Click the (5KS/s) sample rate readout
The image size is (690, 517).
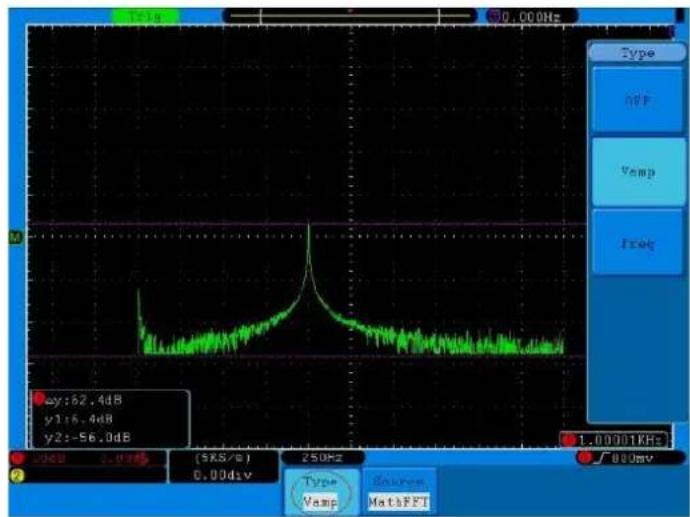coord(223,458)
